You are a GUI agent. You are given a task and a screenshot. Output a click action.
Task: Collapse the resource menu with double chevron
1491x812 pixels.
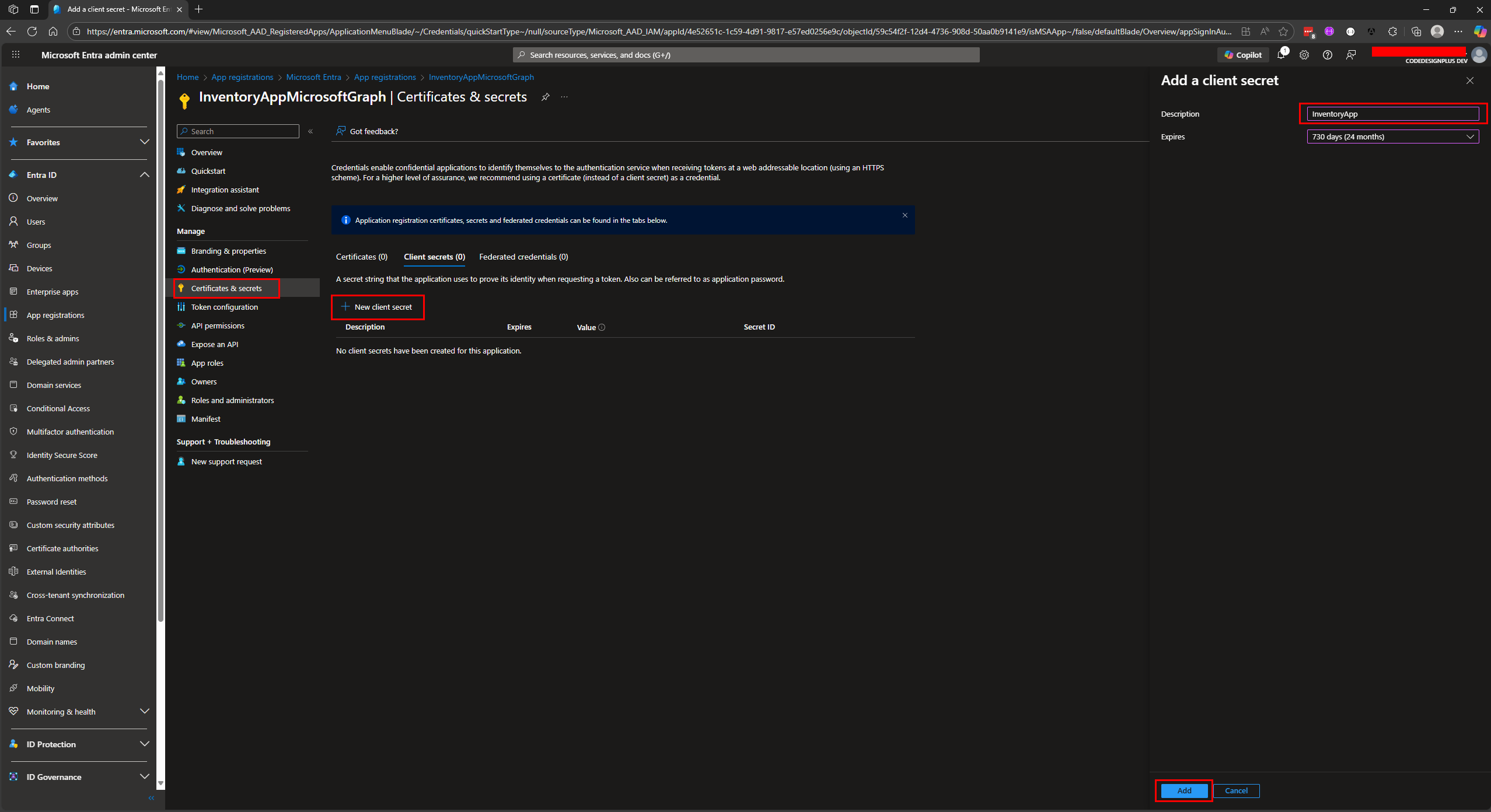point(310,131)
